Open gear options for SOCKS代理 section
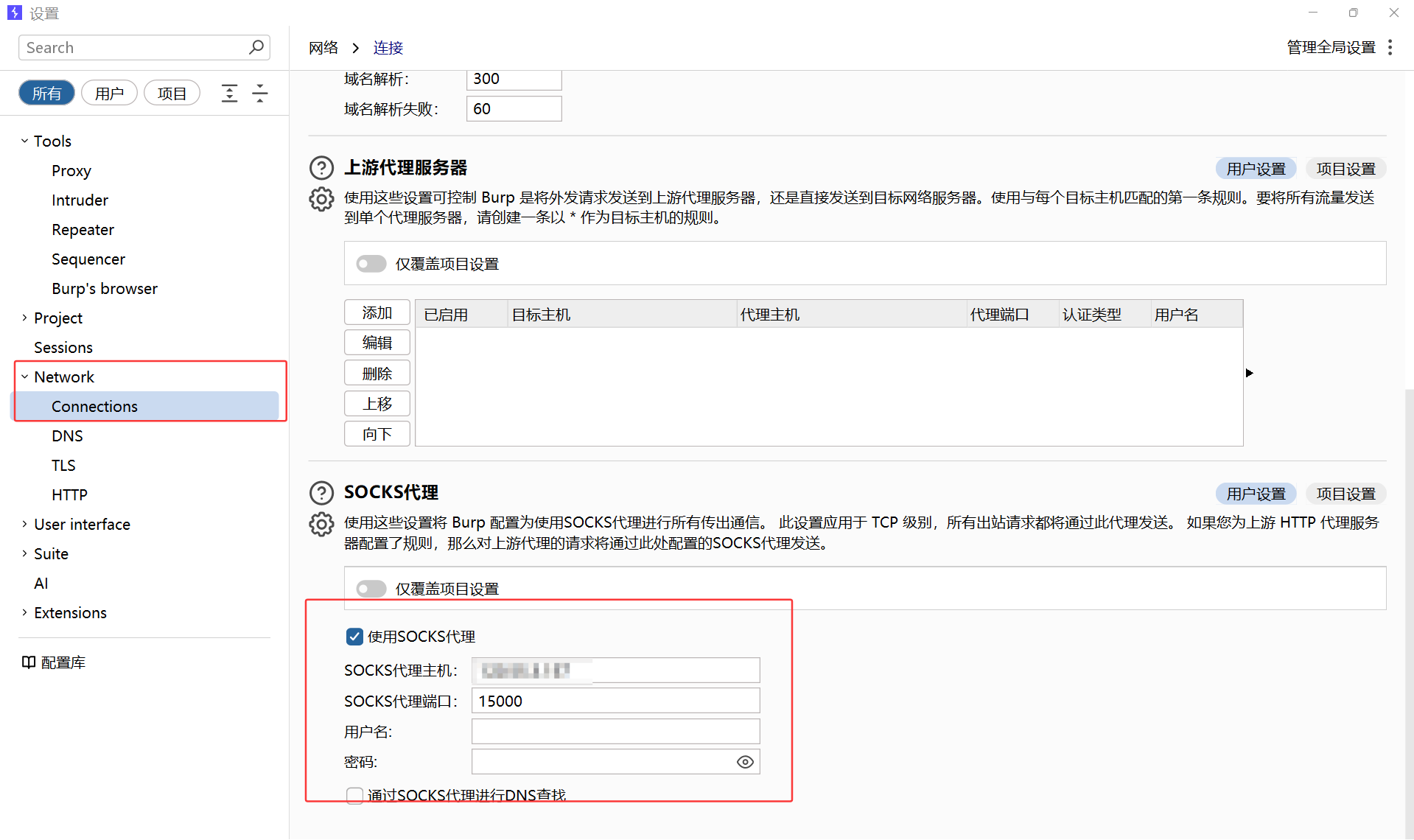This screenshot has height=840, width=1414. pyautogui.click(x=321, y=524)
